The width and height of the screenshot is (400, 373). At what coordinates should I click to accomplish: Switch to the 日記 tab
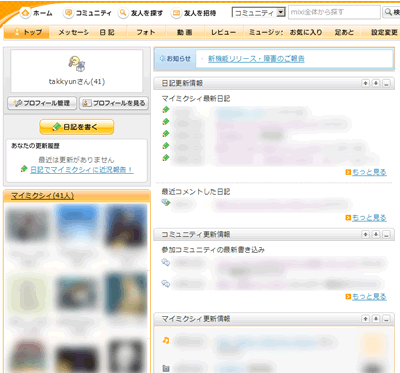point(107,32)
